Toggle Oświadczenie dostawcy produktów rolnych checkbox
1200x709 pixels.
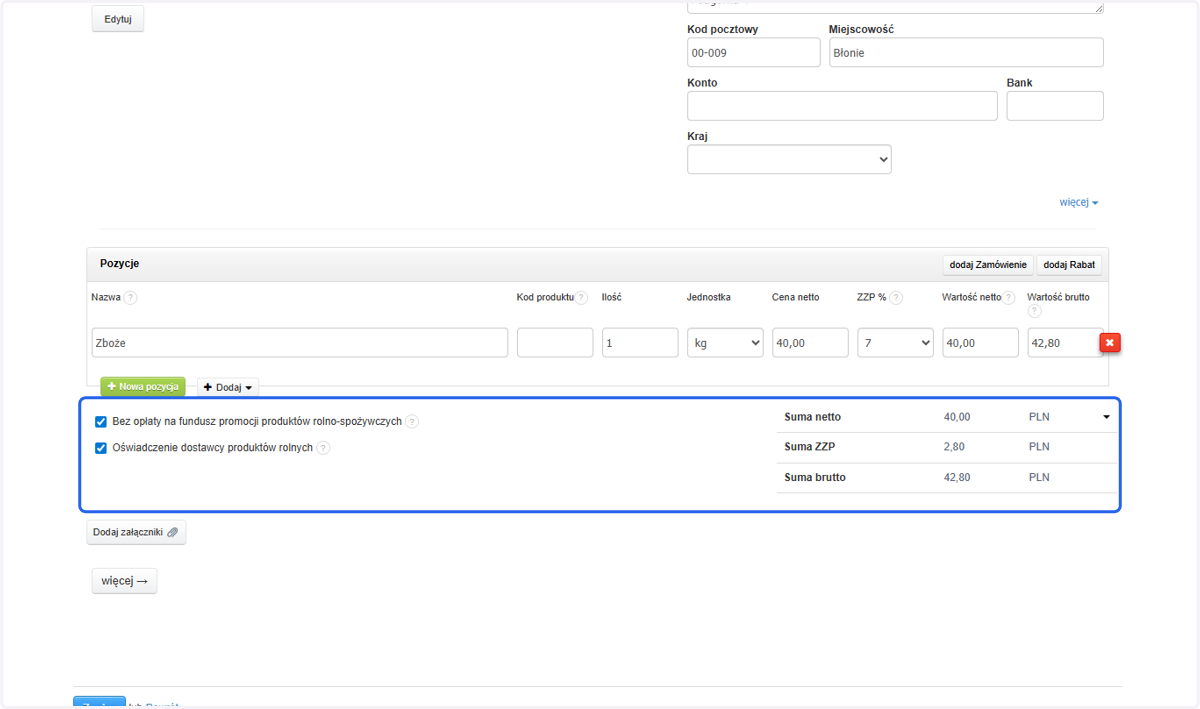coord(100,448)
